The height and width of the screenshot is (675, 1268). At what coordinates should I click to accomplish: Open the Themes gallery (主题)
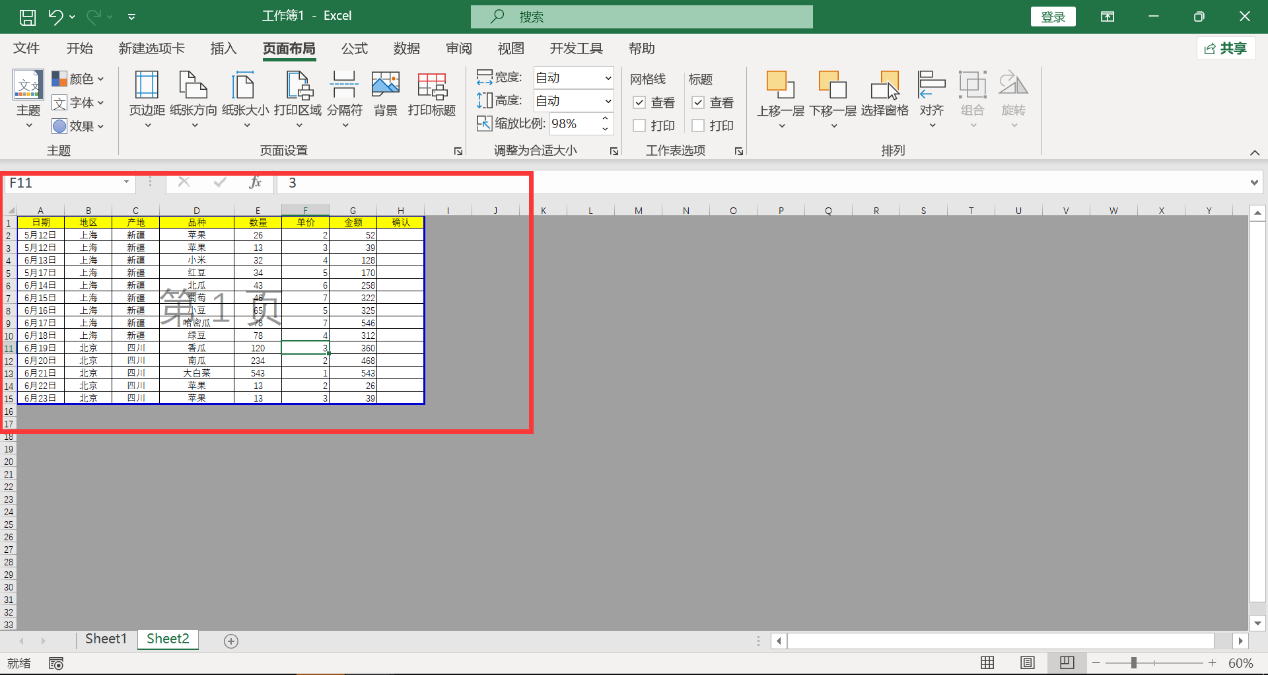[x=28, y=100]
